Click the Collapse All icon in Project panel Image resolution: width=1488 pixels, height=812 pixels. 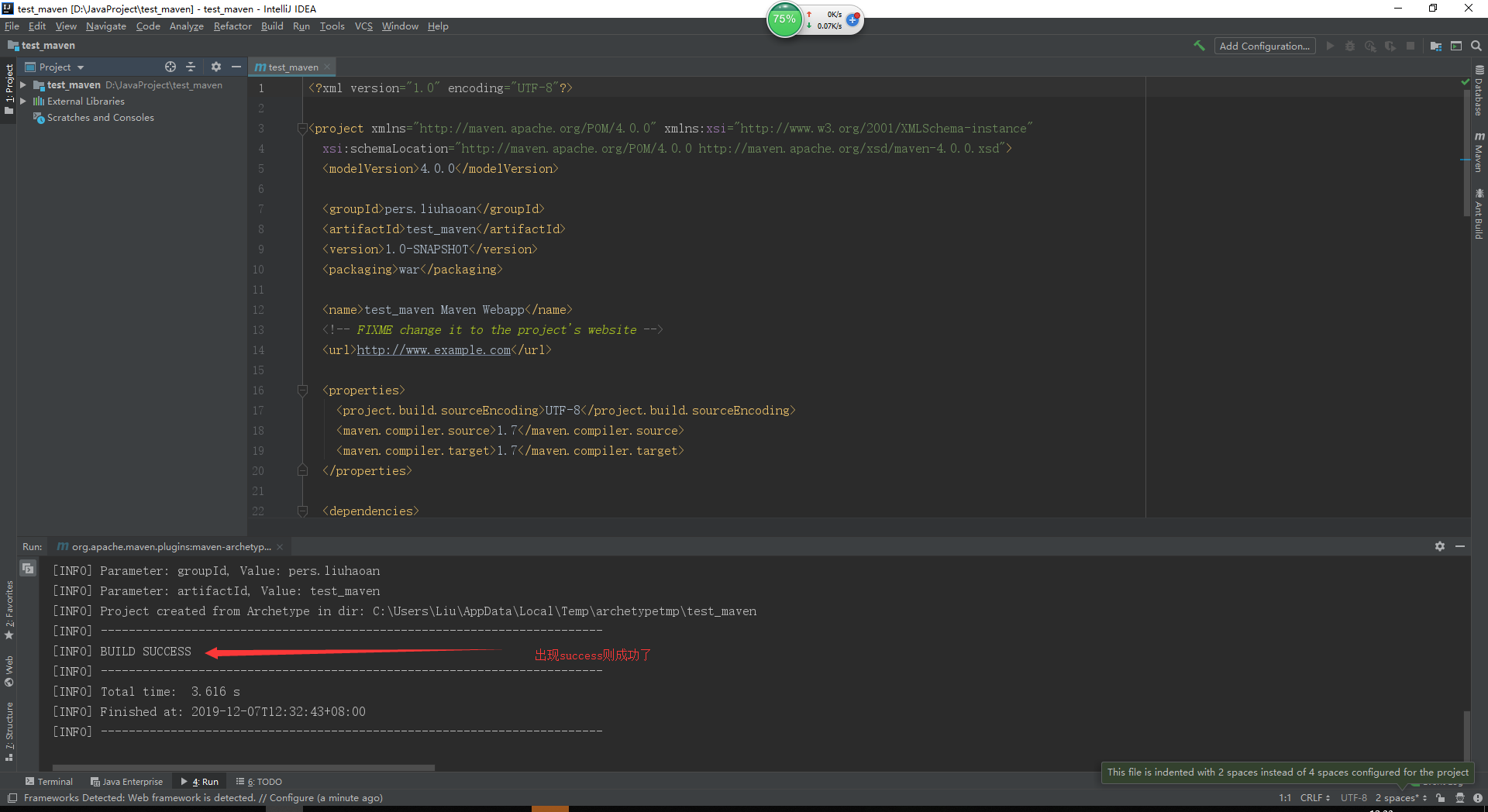click(191, 67)
